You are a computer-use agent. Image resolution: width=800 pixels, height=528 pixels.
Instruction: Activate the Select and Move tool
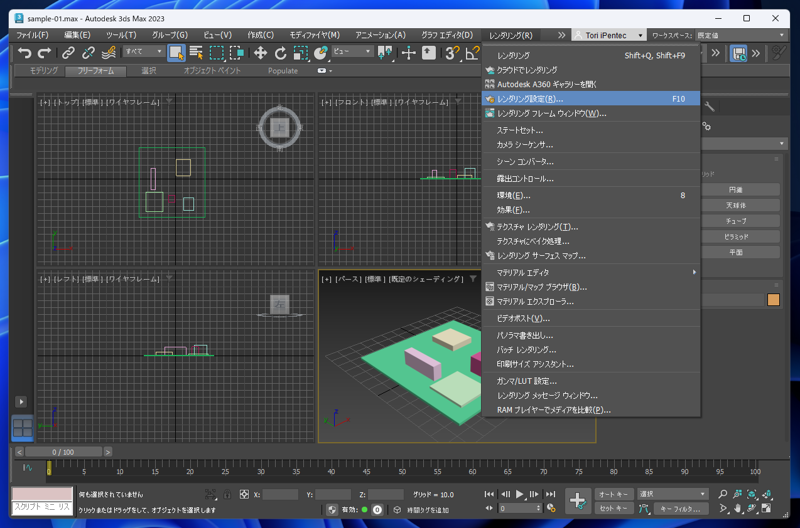click(x=260, y=53)
